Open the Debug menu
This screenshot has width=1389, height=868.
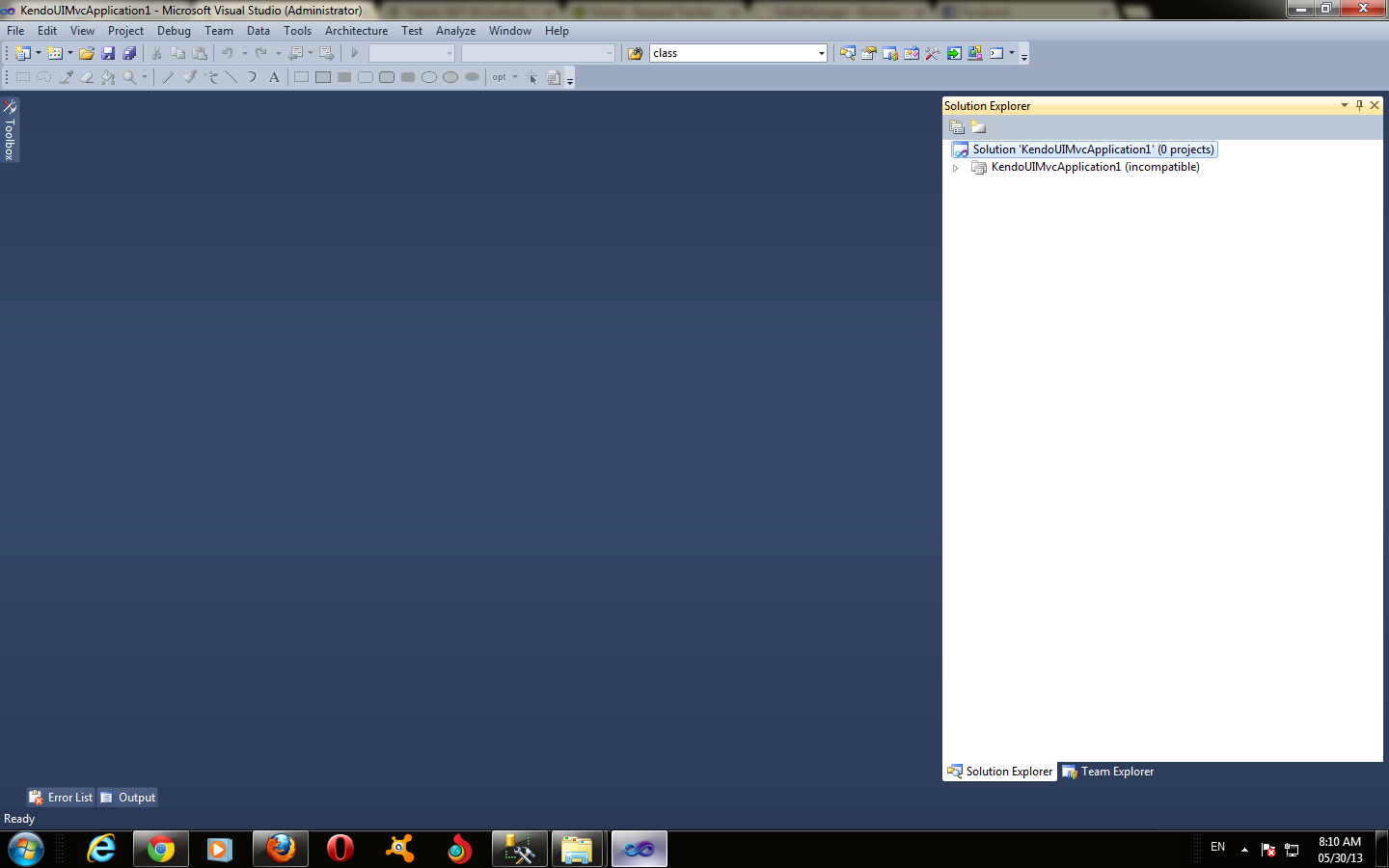(x=174, y=31)
